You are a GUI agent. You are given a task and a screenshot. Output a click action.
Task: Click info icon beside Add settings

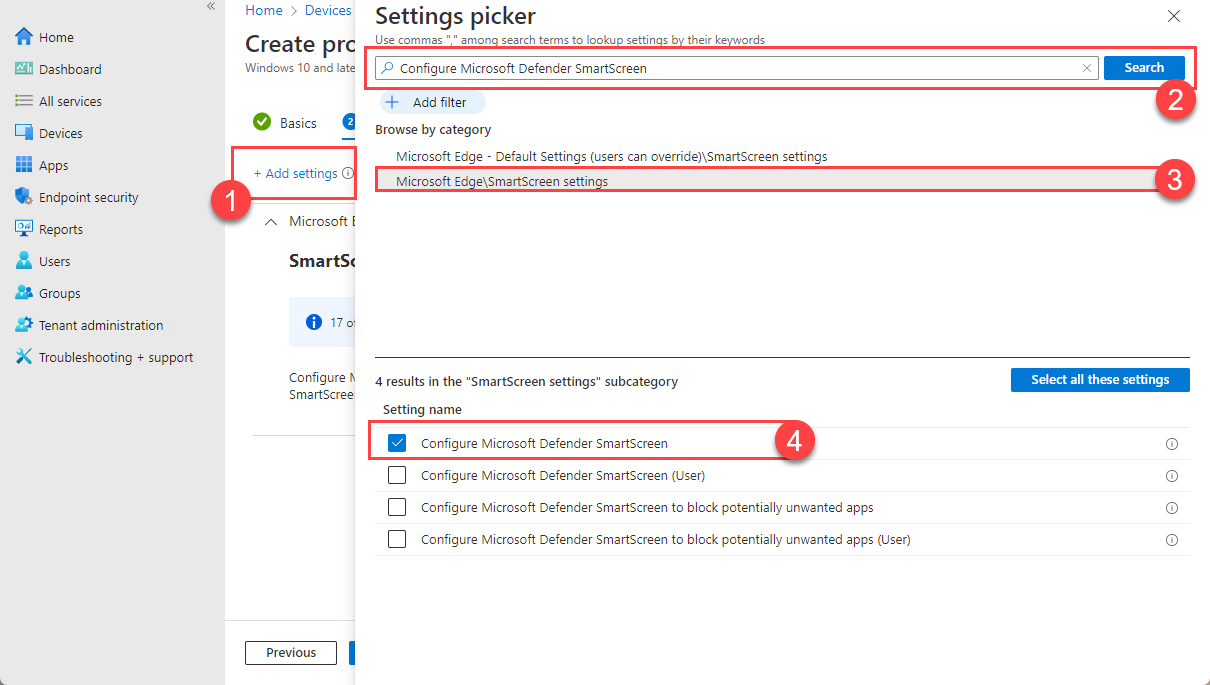pos(348,173)
